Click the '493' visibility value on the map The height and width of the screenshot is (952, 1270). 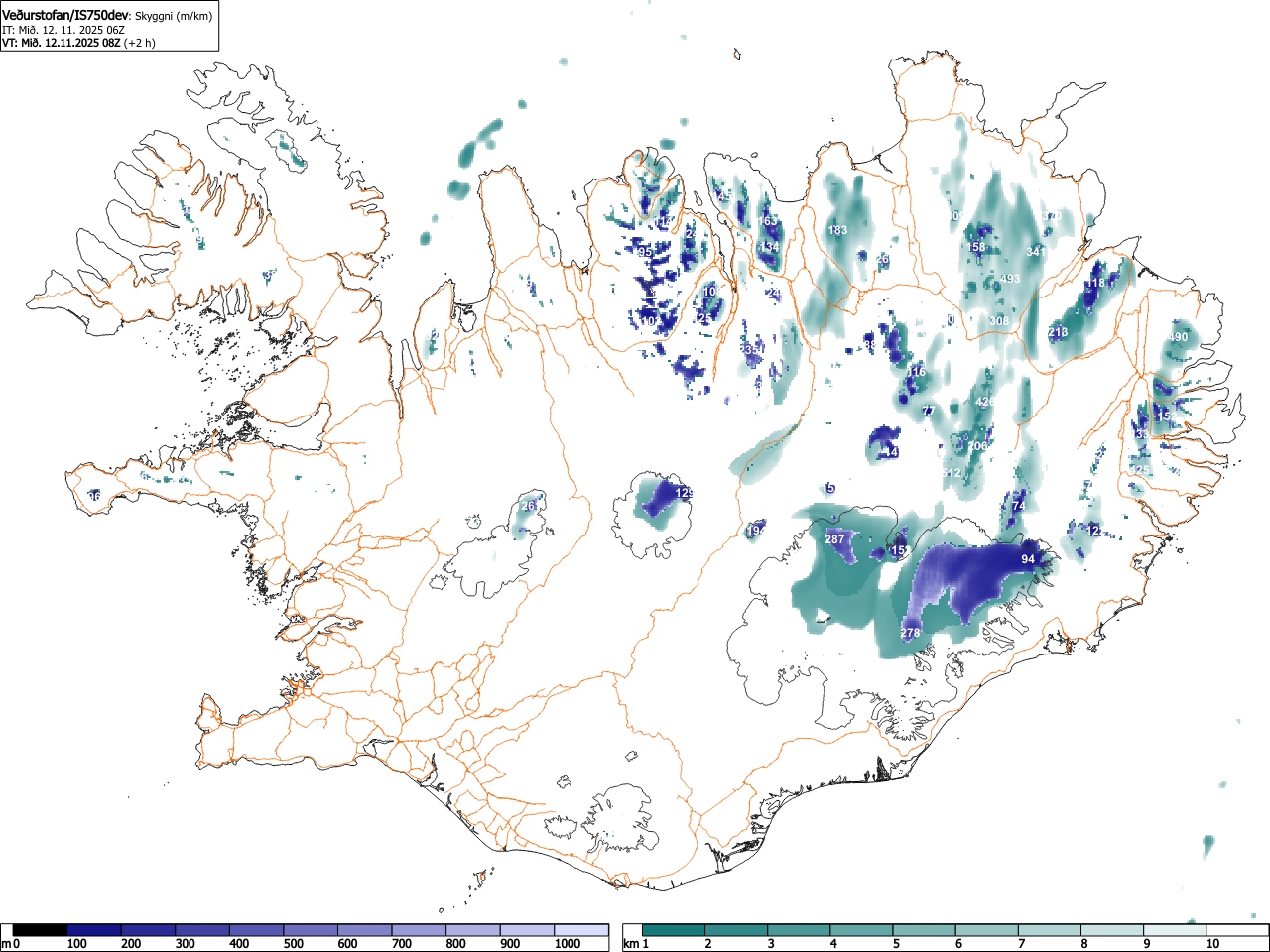pos(1010,279)
